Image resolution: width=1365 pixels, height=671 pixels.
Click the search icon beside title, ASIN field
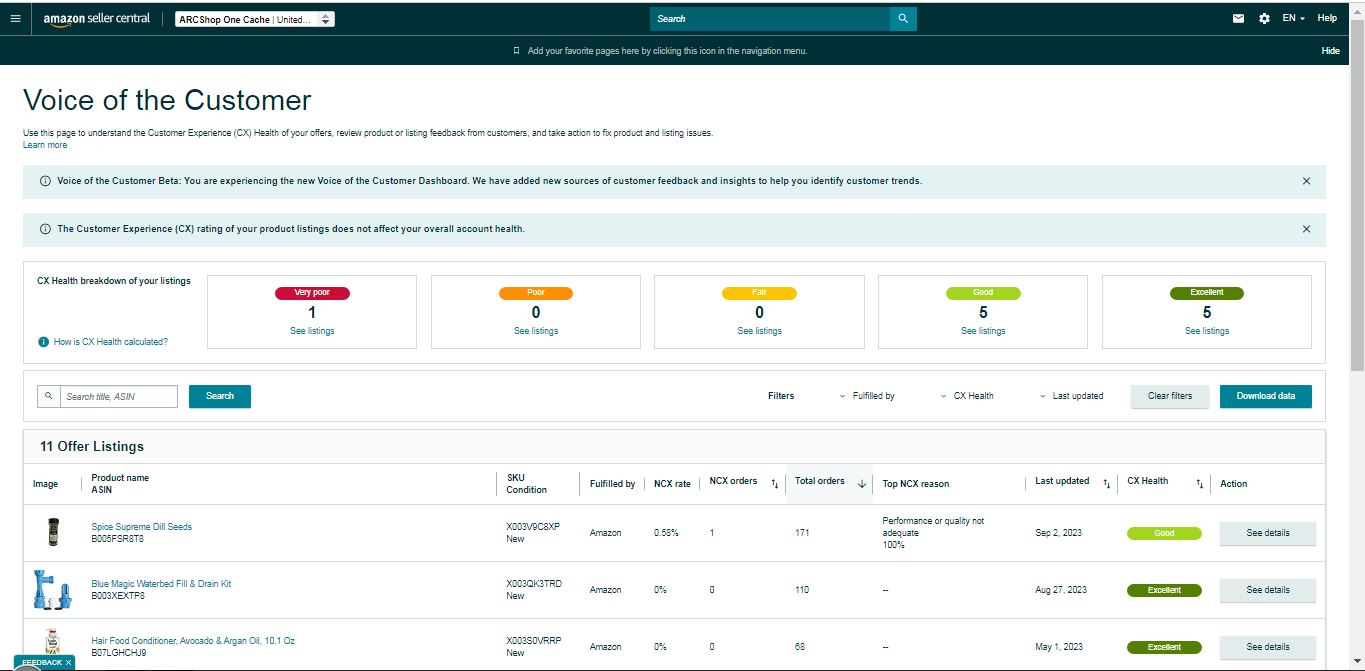[x=48, y=396]
